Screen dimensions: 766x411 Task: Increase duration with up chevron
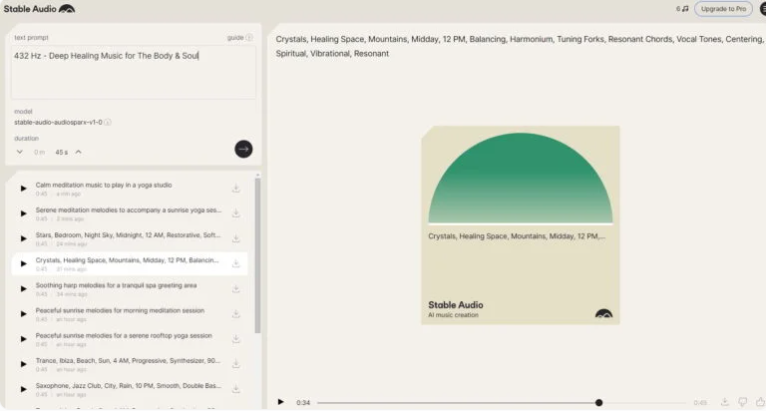[78, 152]
